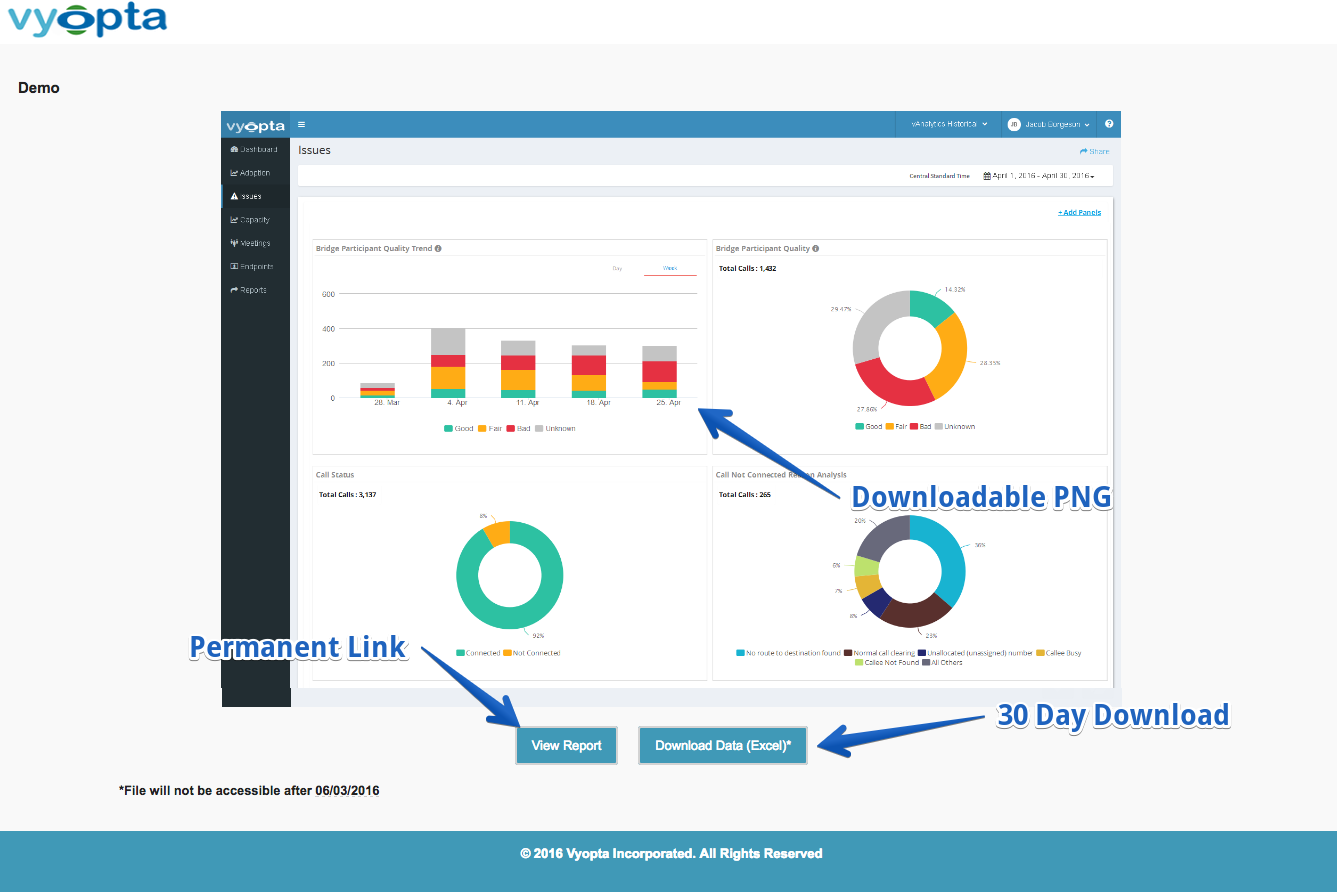This screenshot has width=1337, height=892.
Task: Click 'Total Calls : 1,432' text
Action: click(748, 268)
